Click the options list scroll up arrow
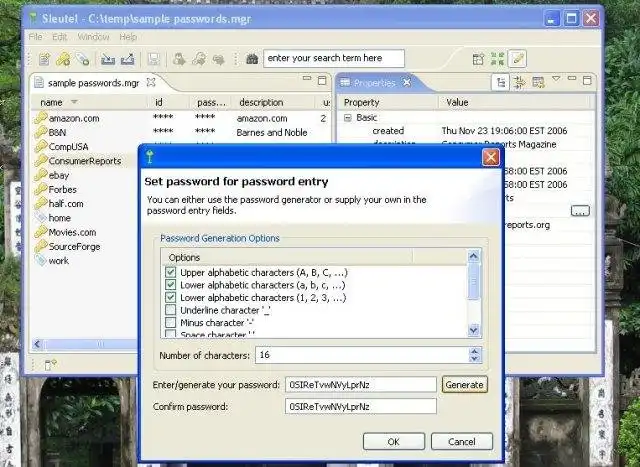The width and height of the screenshot is (640, 467). click(473, 256)
